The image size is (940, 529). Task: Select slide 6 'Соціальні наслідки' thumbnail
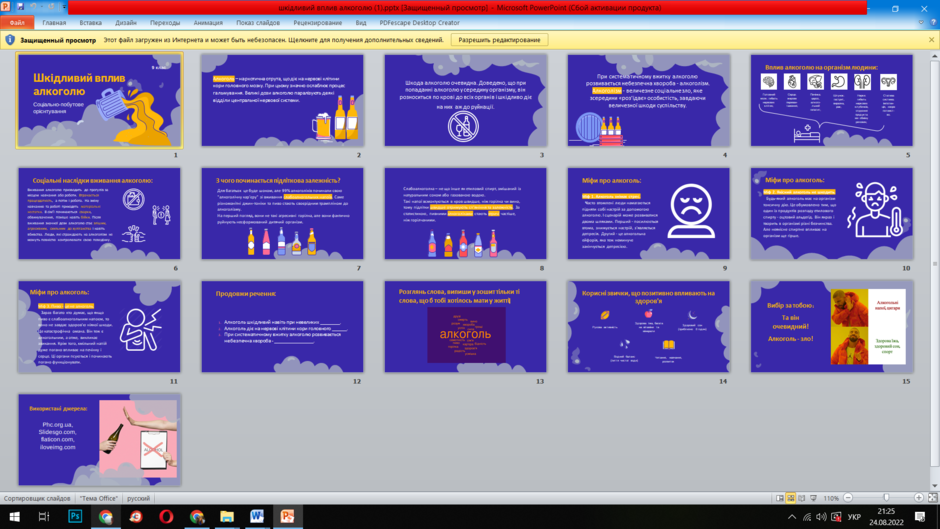(x=100, y=214)
